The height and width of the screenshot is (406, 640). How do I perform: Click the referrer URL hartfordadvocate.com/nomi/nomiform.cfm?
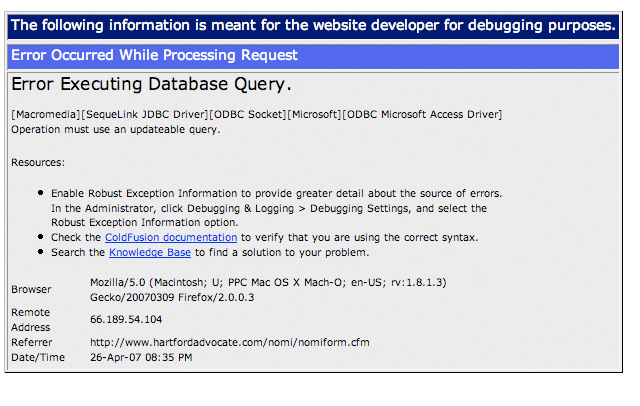point(230,342)
